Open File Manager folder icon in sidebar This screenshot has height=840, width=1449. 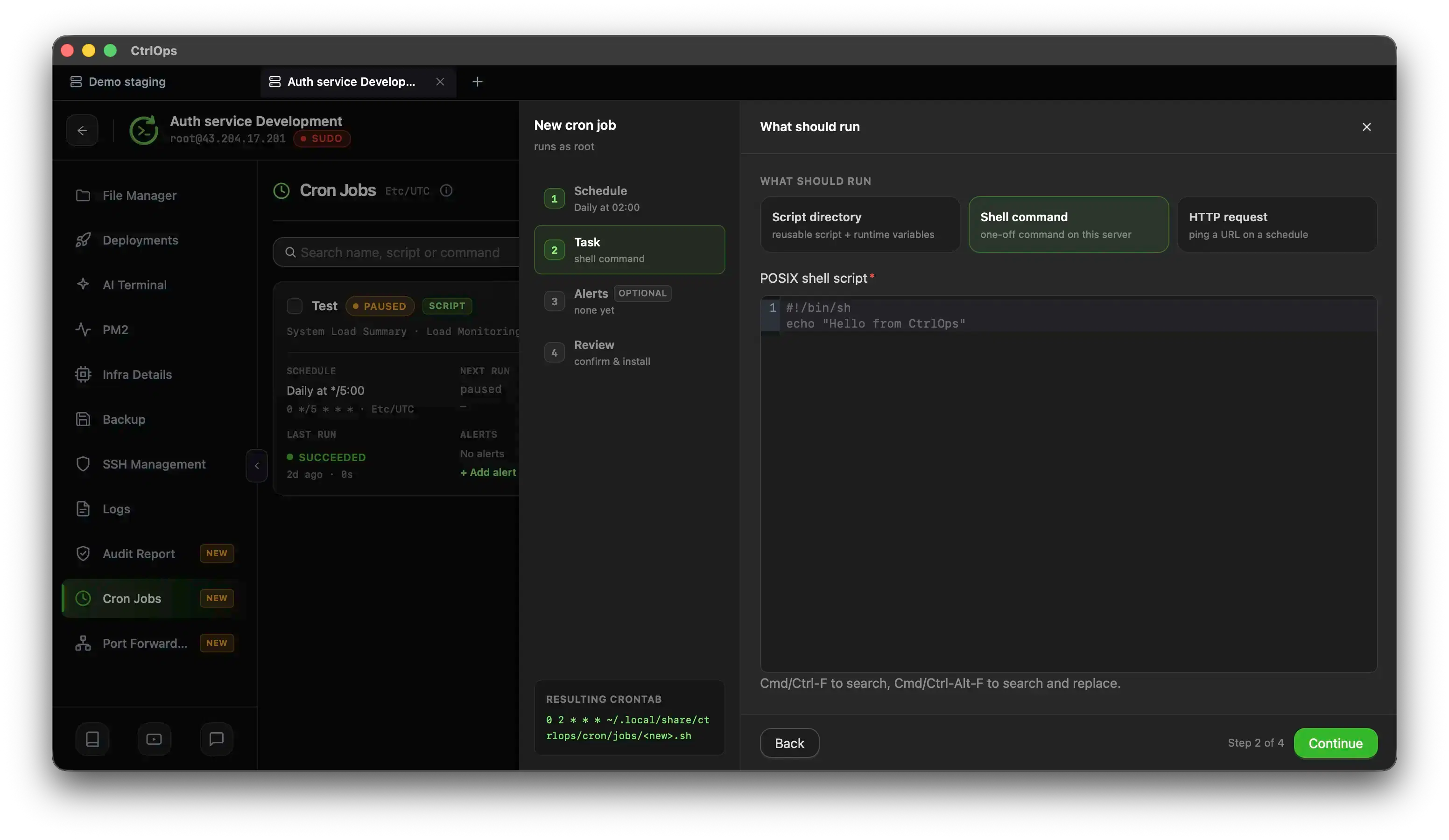pyautogui.click(x=83, y=196)
